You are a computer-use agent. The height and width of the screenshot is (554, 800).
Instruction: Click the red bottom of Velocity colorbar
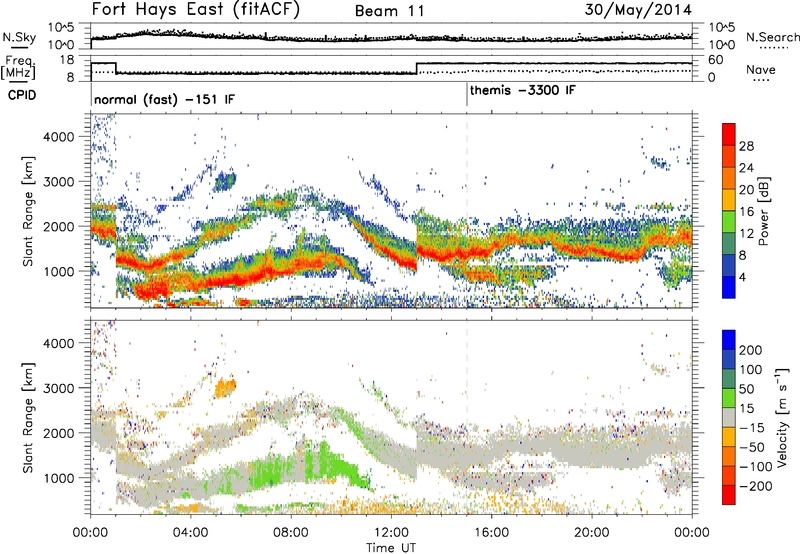729,495
